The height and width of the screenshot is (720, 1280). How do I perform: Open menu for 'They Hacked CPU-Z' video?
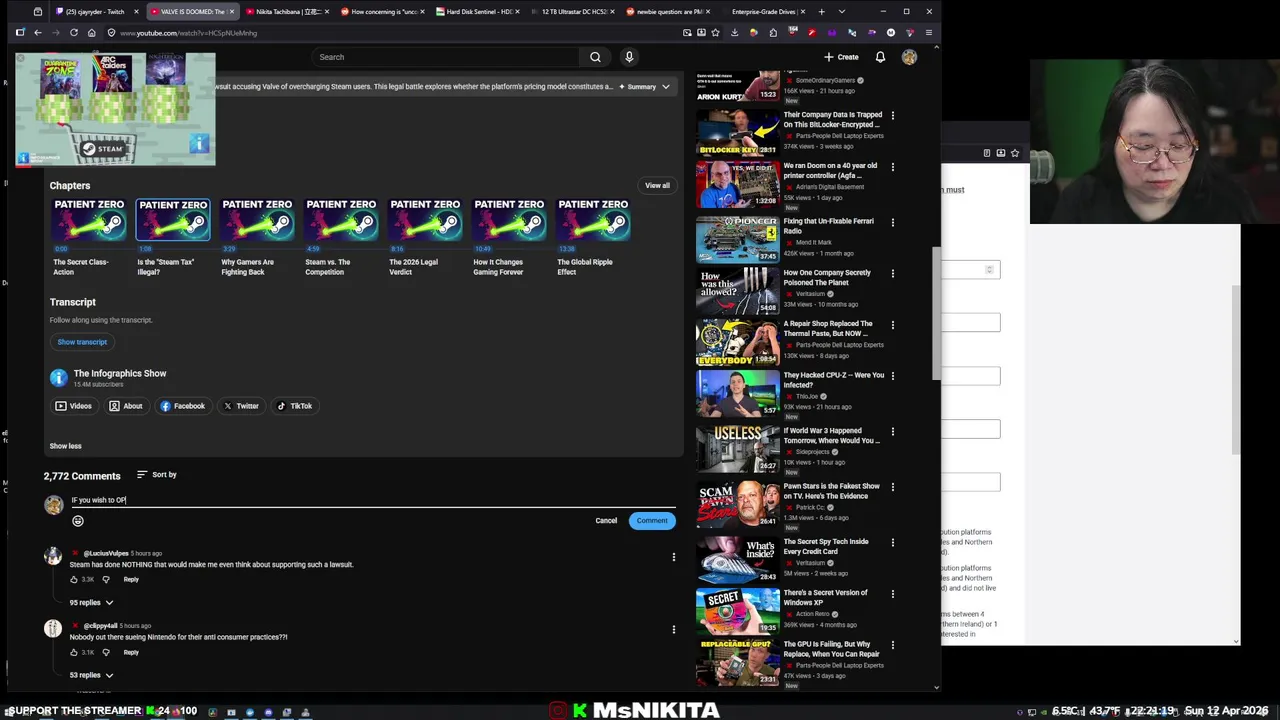[892, 376]
